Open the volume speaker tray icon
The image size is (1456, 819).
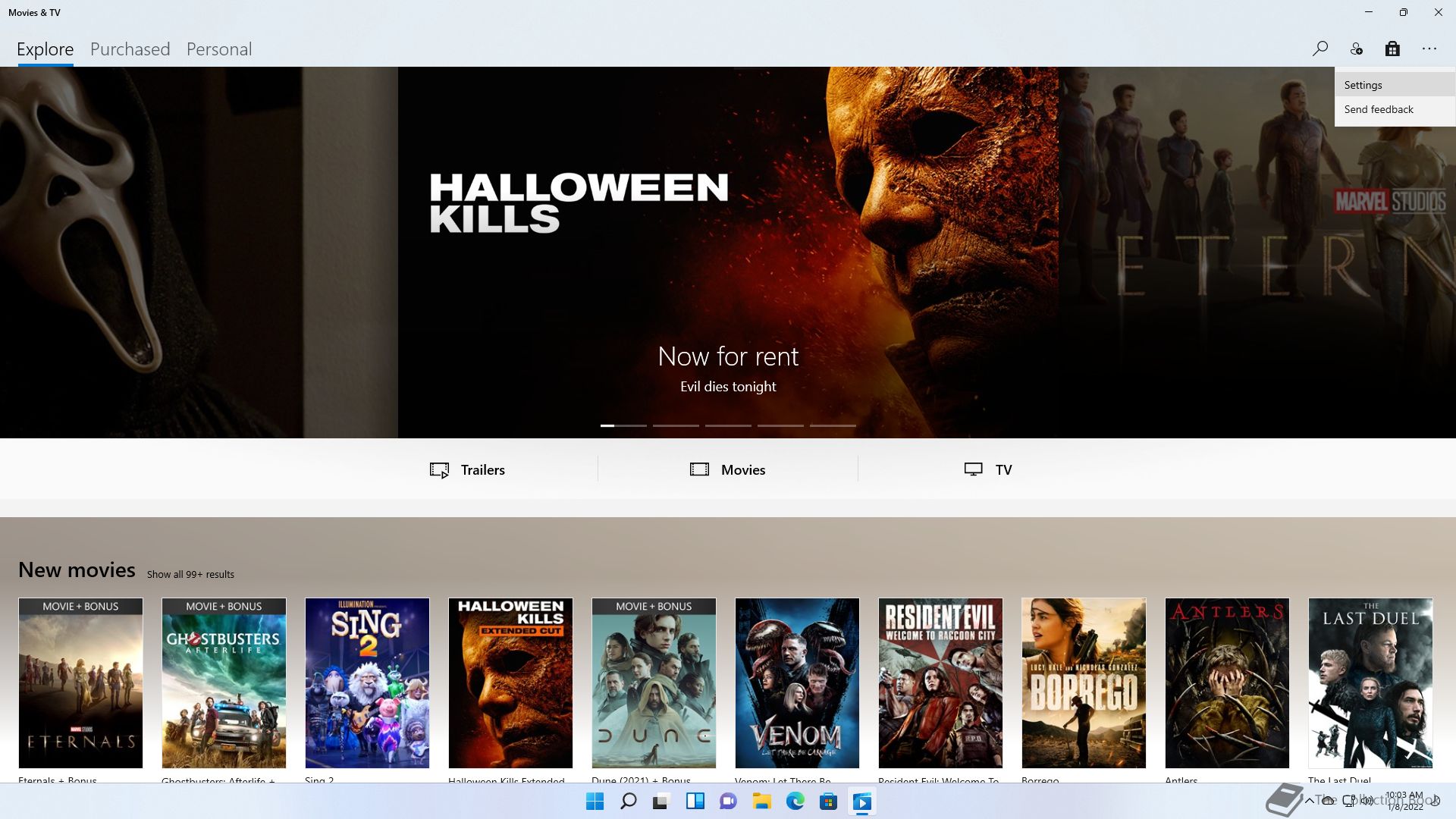tap(1367, 801)
